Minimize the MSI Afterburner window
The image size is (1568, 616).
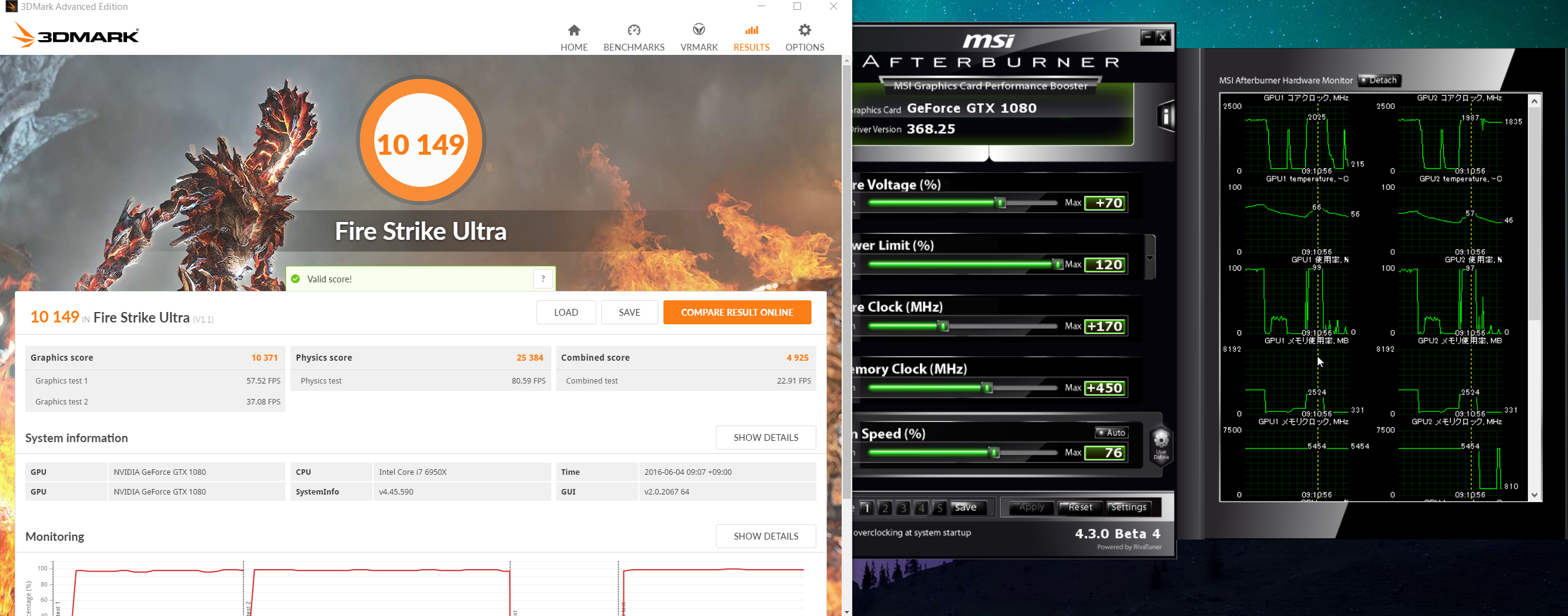(1147, 37)
